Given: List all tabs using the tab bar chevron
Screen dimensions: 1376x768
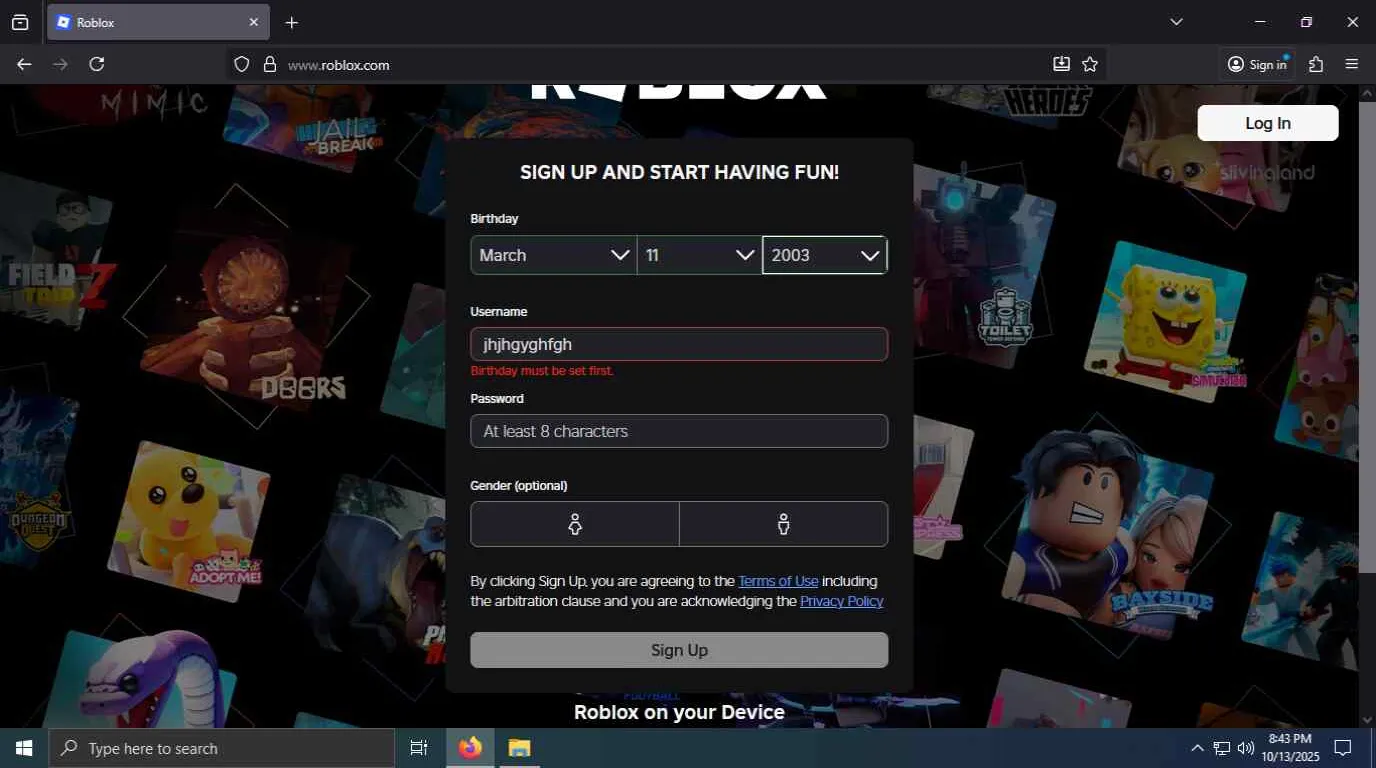Looking at the screenshot, I should click(x=1176, y=22).
